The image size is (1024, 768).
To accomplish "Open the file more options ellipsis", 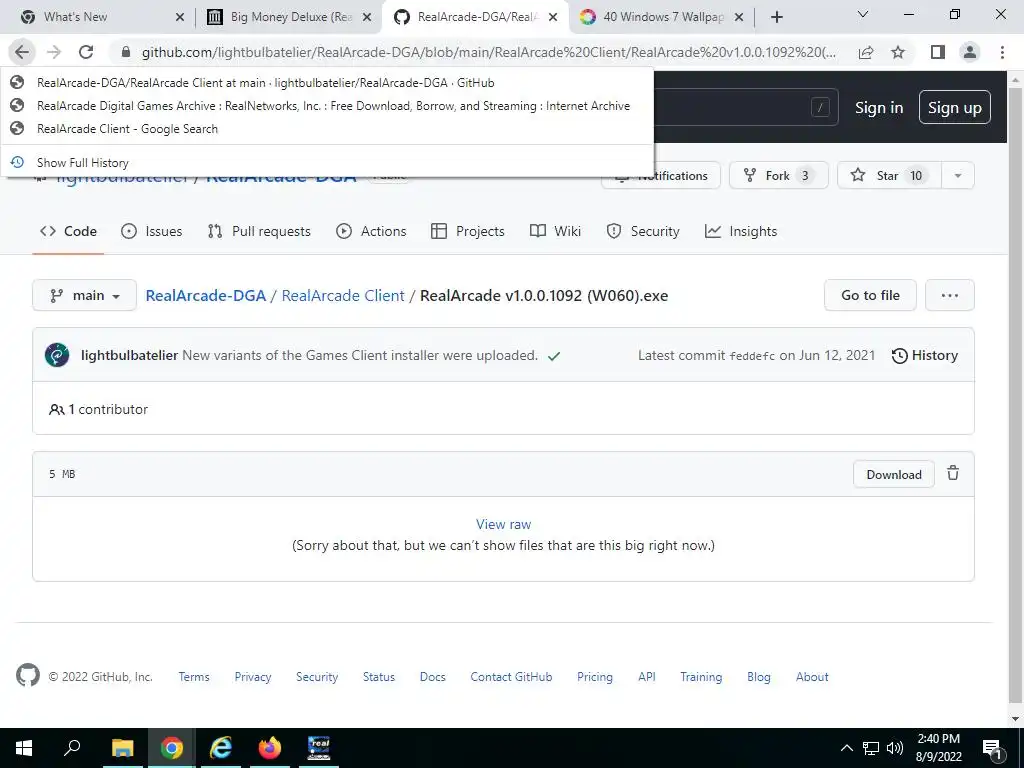I will coord(950,295).
